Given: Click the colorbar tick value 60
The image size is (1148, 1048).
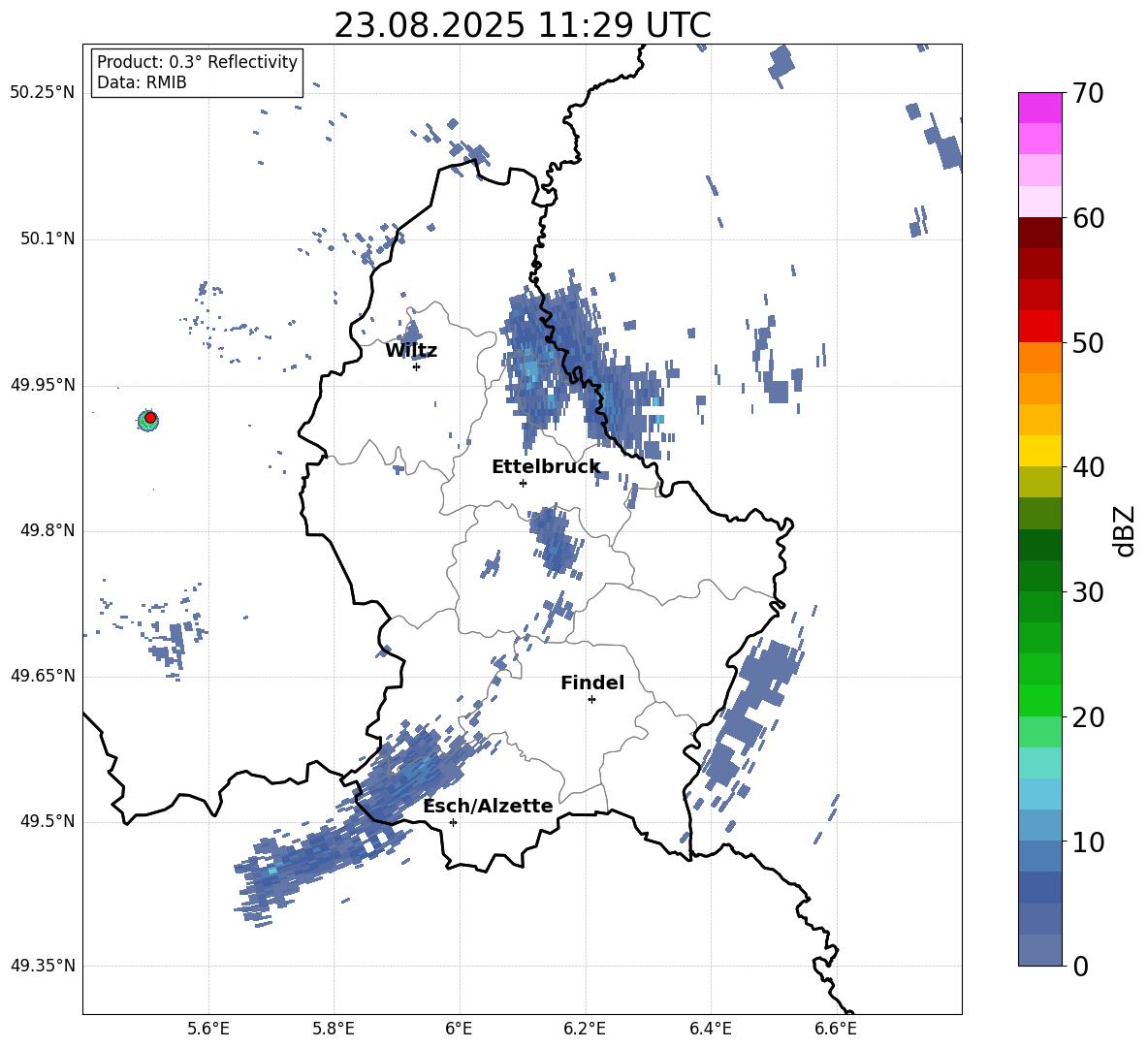Looking at the screenshot, I should coord(1088,218).
